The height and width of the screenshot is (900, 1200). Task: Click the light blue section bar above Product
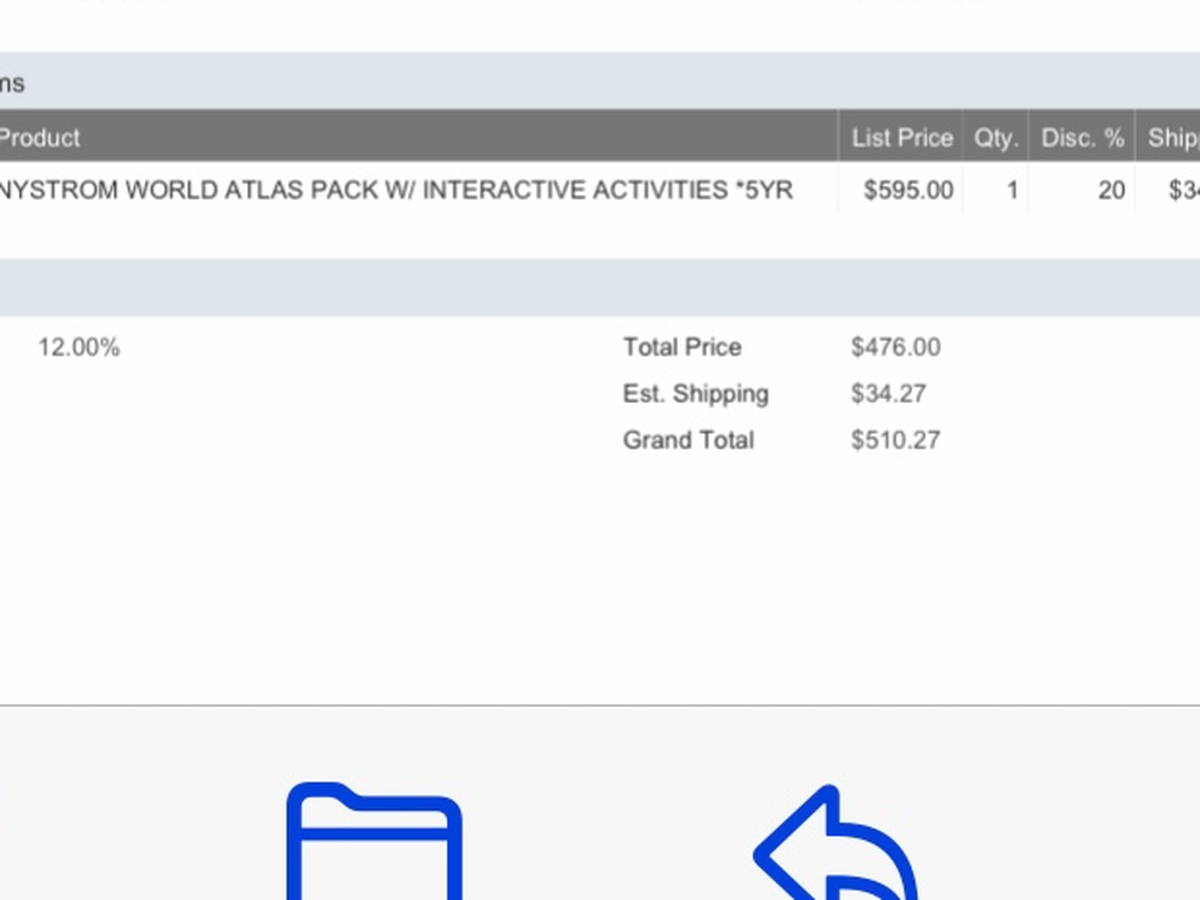600,82
